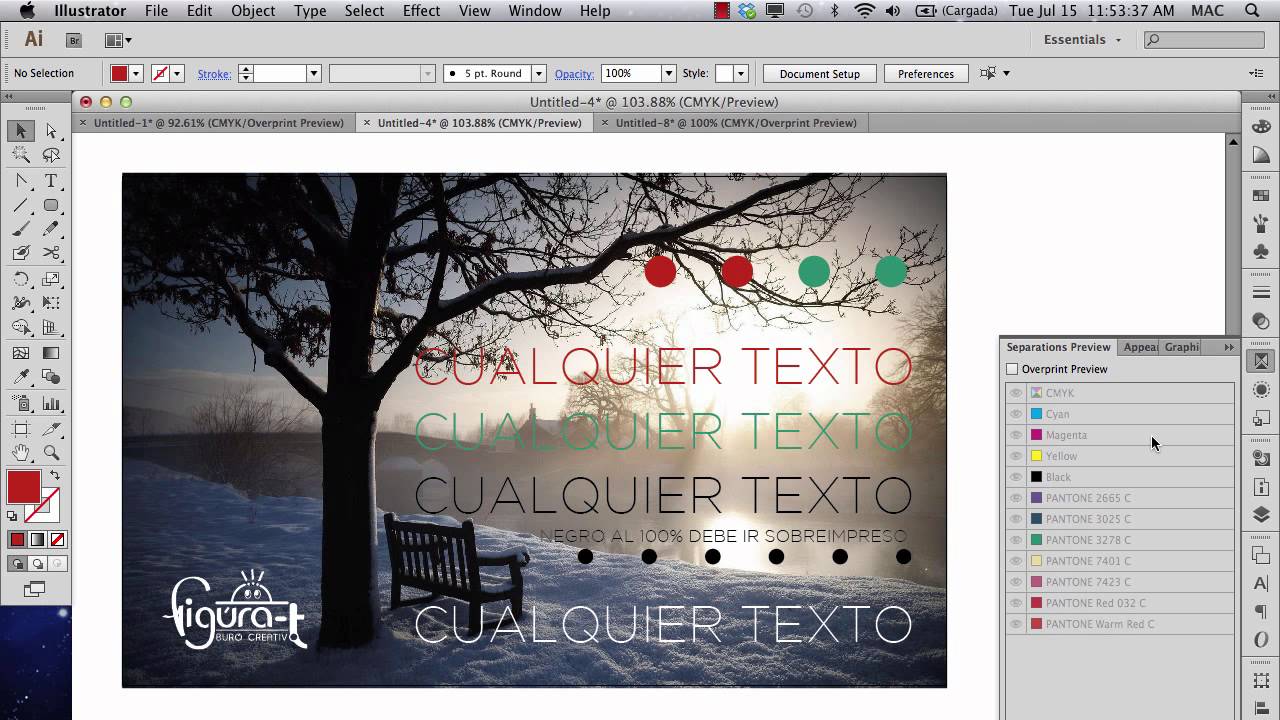Open the Object menu
Screen dimensions: 1280x720
coord(253,11)
